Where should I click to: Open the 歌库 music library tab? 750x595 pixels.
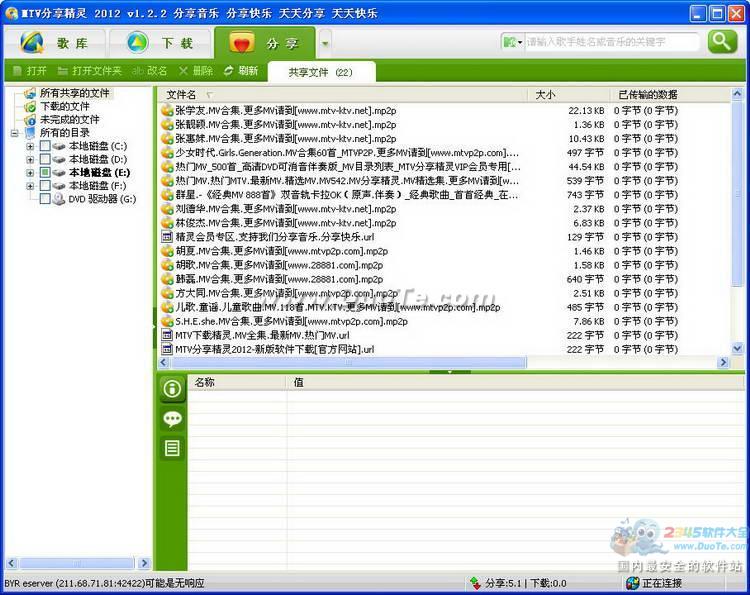point(55,43)
